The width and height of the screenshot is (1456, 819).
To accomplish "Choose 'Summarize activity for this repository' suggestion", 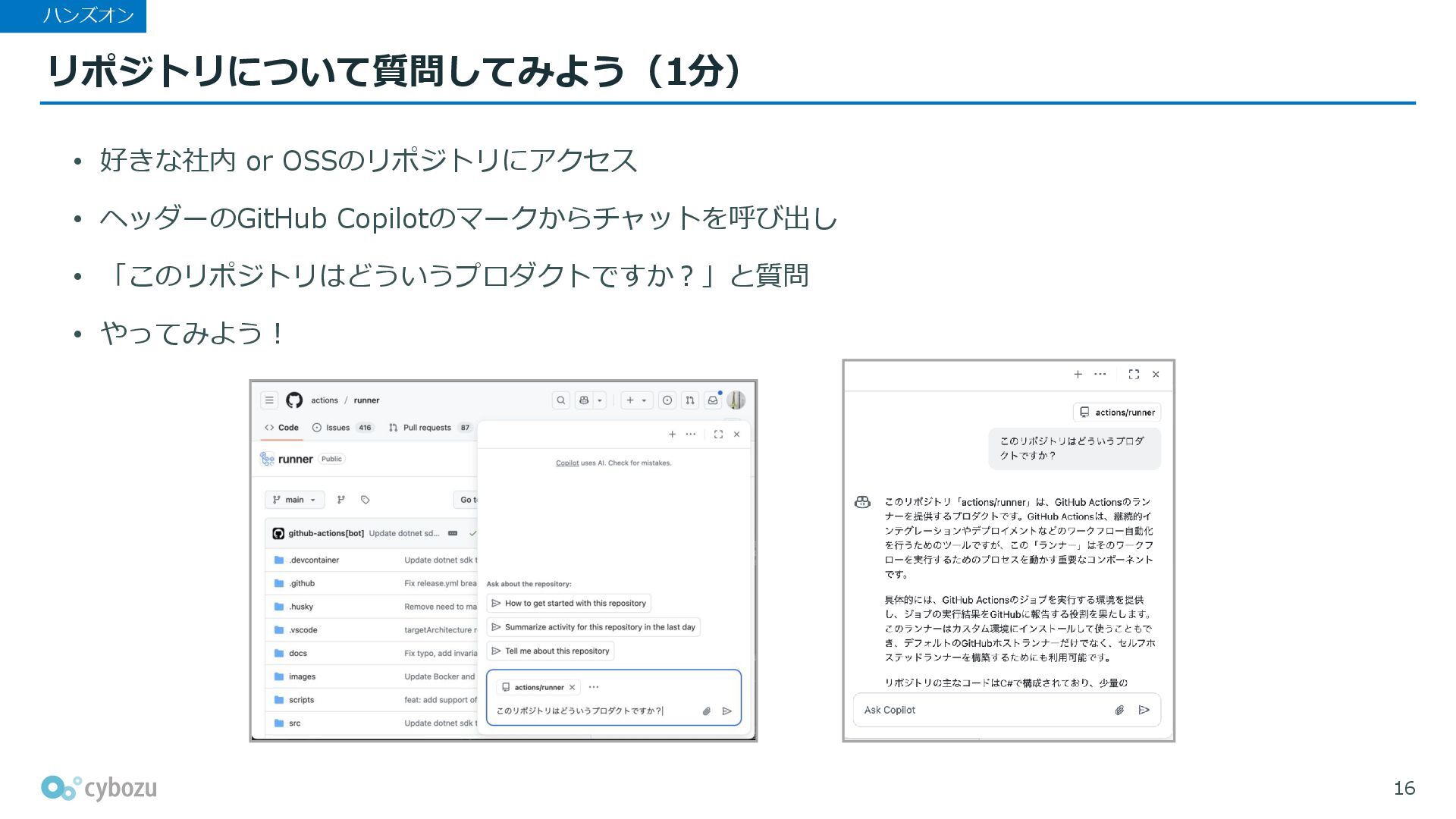I will click(x=593, y=627).
